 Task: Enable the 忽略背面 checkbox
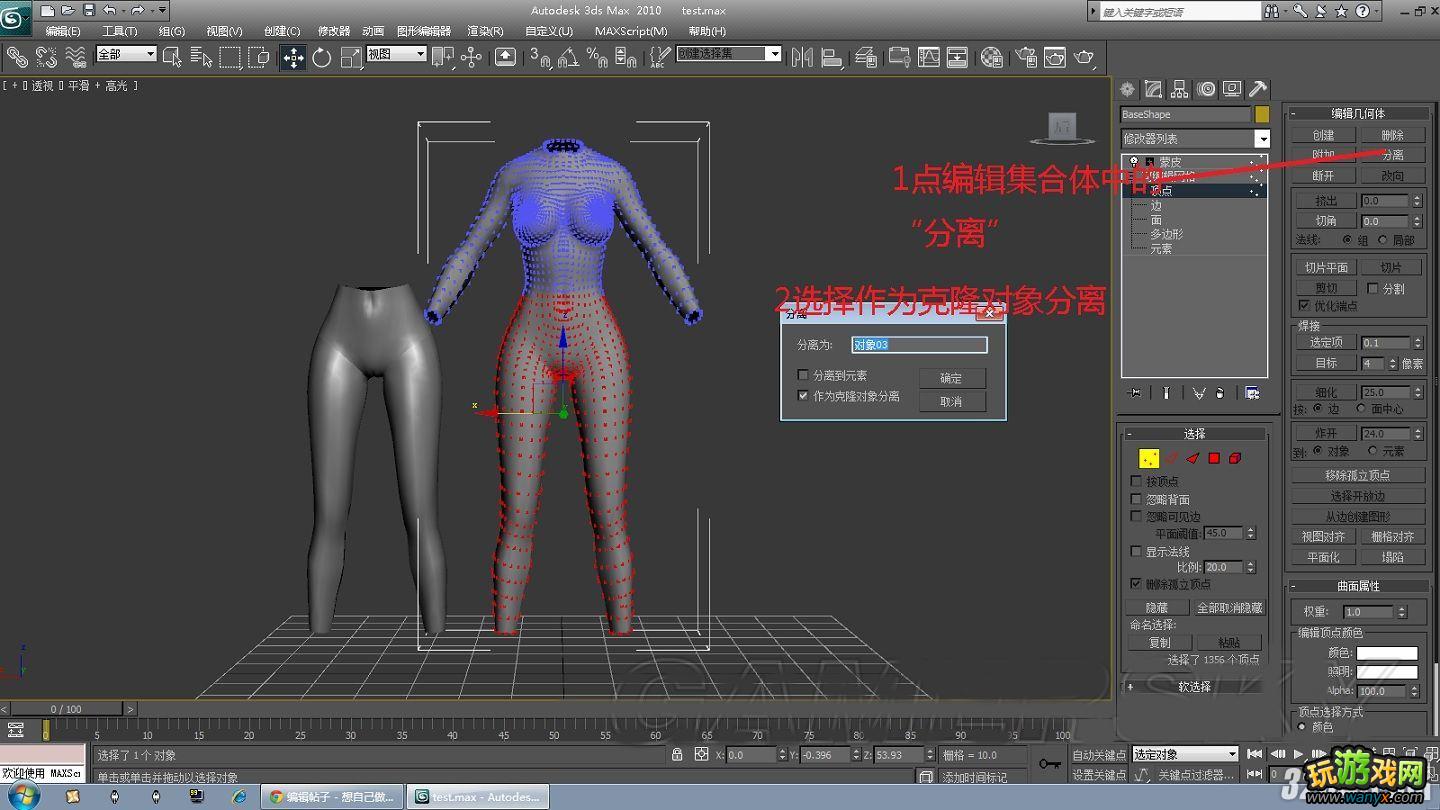pos(1136,499)
